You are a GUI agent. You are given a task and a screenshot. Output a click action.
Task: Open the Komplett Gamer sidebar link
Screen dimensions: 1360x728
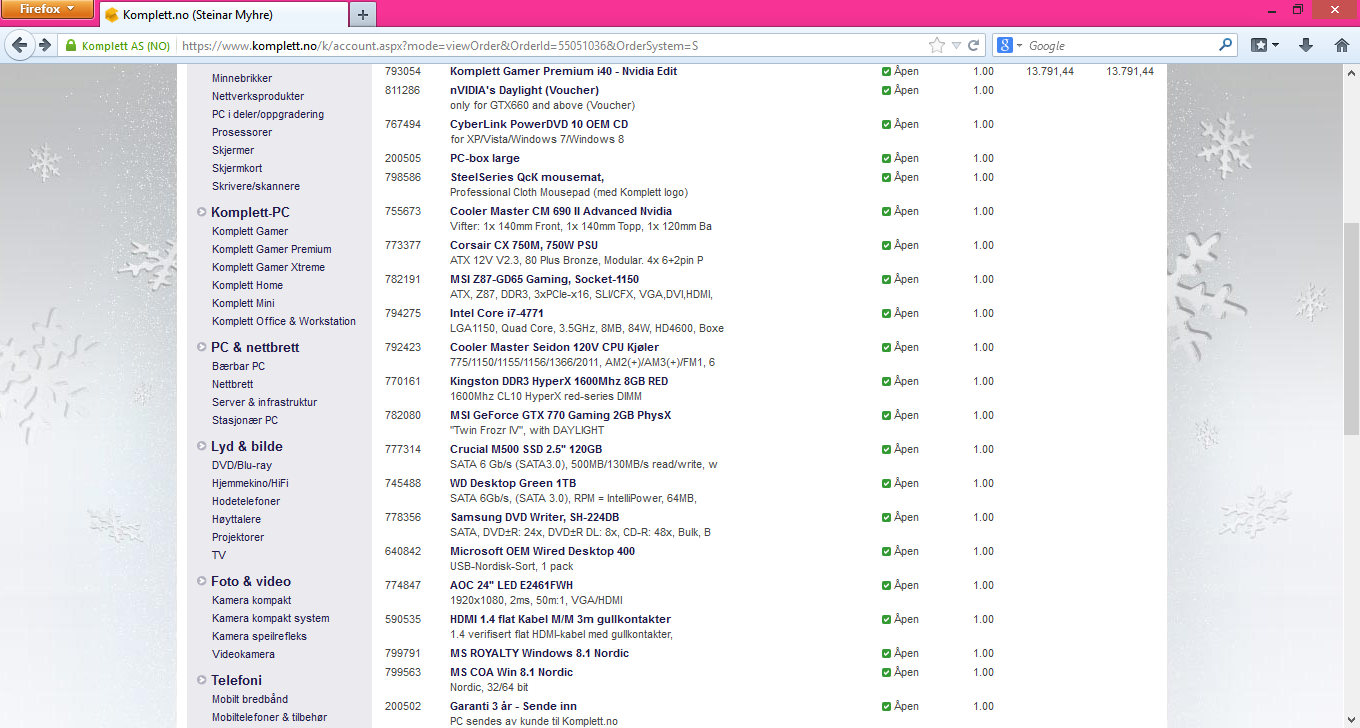(250, 231)
